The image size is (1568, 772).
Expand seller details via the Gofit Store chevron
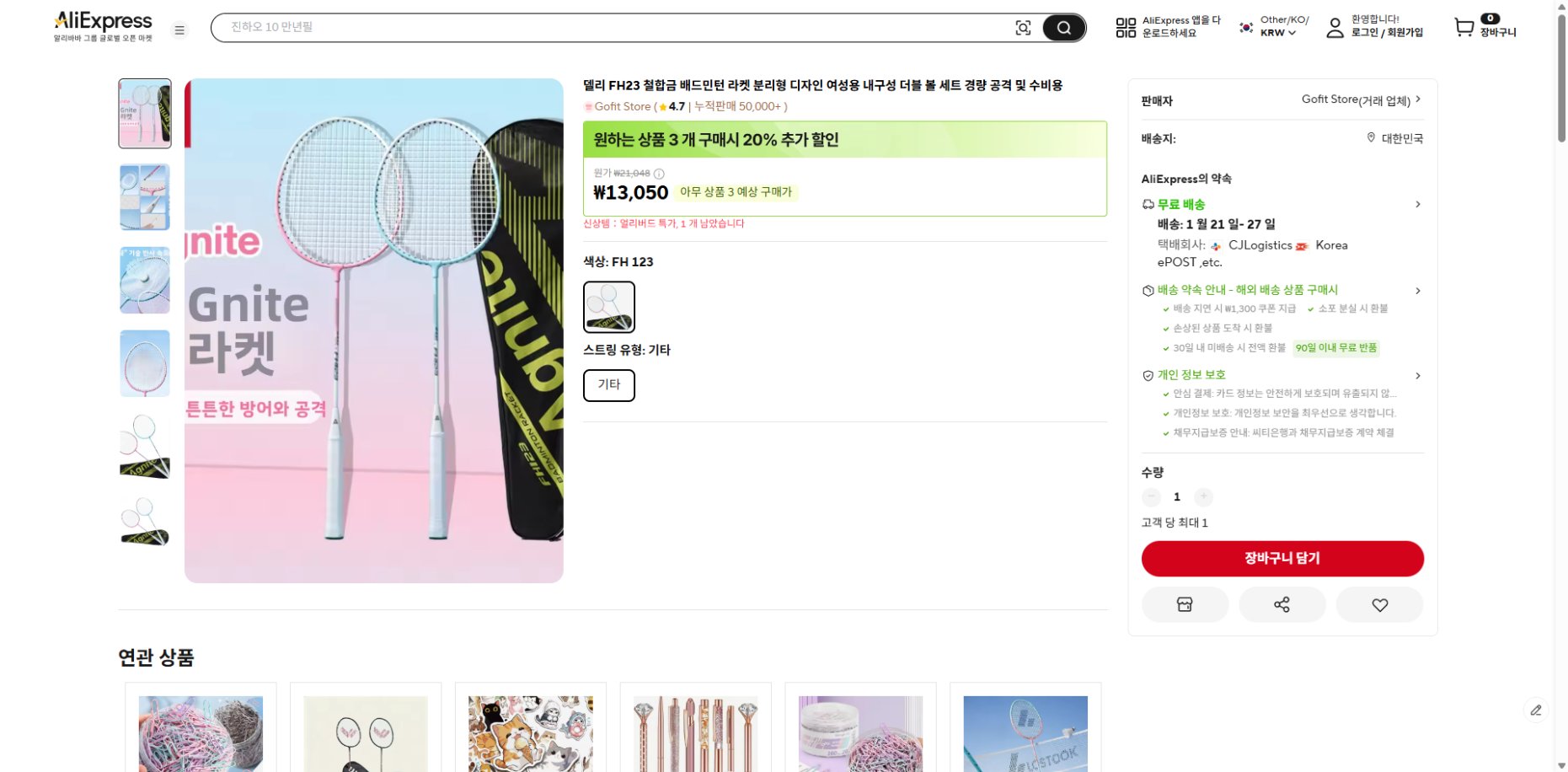[1419, 99]
